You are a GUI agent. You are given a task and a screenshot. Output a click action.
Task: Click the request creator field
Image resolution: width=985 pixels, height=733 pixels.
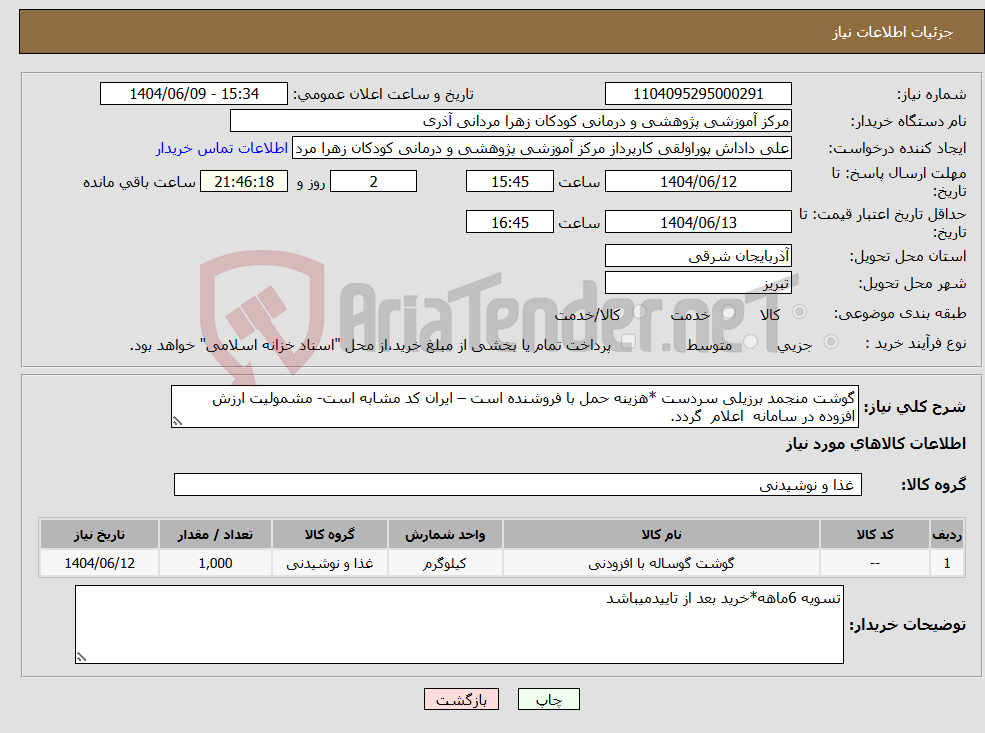[541, 148]
